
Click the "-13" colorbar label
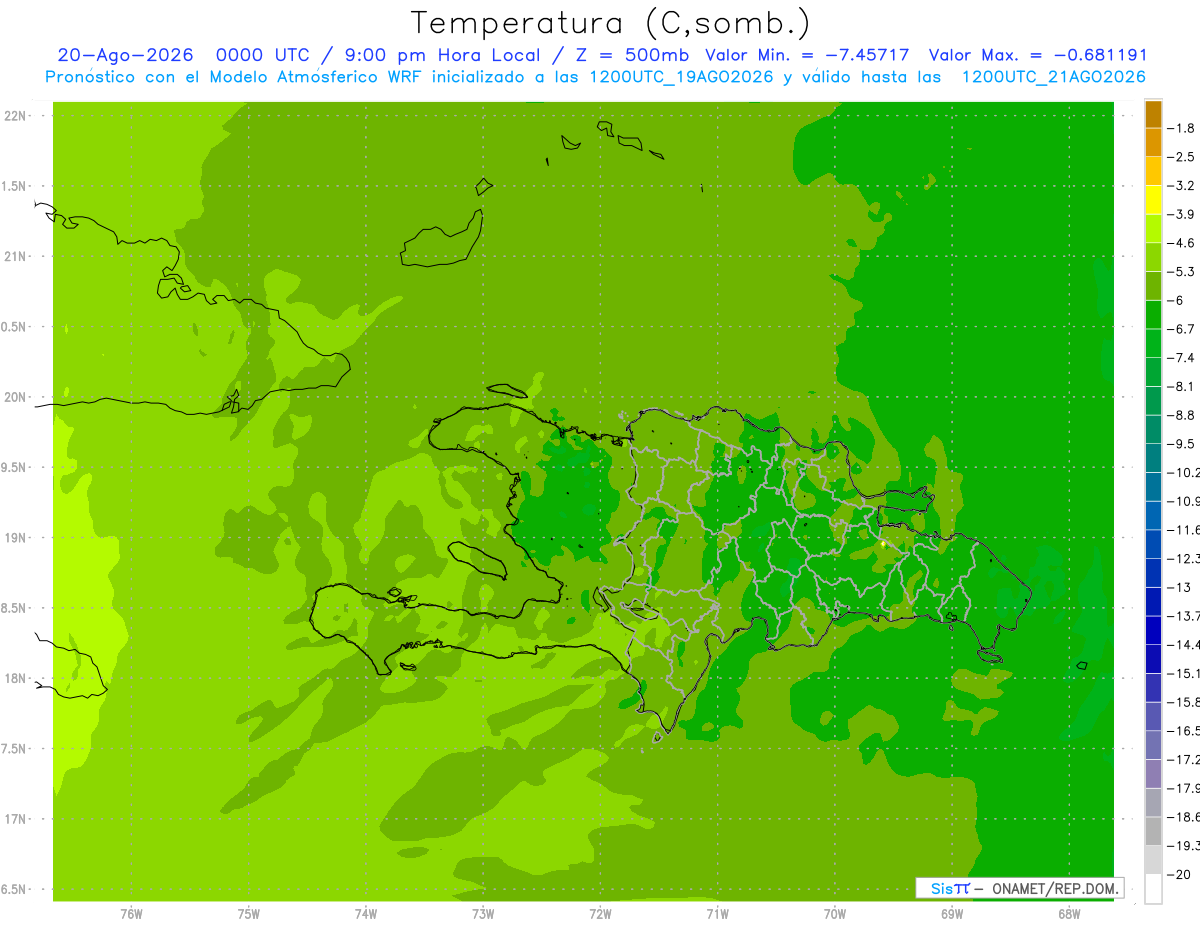pos(1179,587)
